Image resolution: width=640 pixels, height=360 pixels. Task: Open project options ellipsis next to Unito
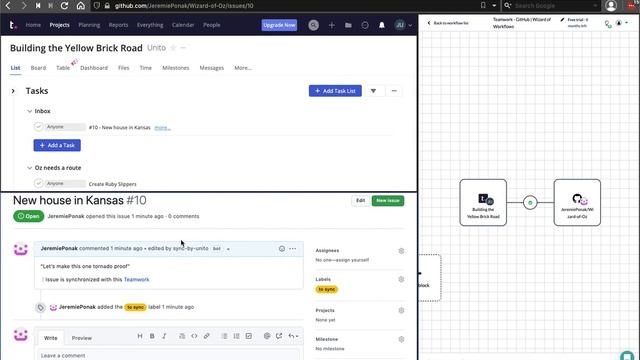click(183, 48)
